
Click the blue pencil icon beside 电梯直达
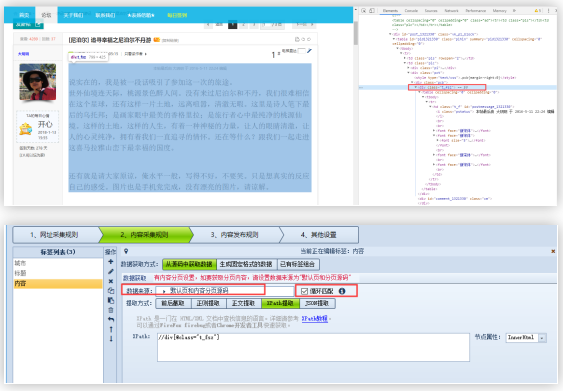coord(309,51)
